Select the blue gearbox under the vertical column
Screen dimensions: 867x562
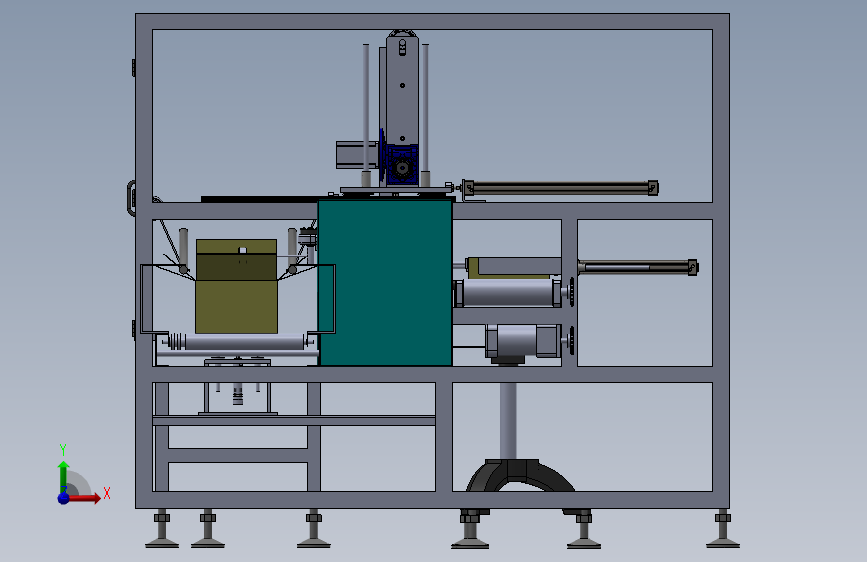tap(402, 164)
